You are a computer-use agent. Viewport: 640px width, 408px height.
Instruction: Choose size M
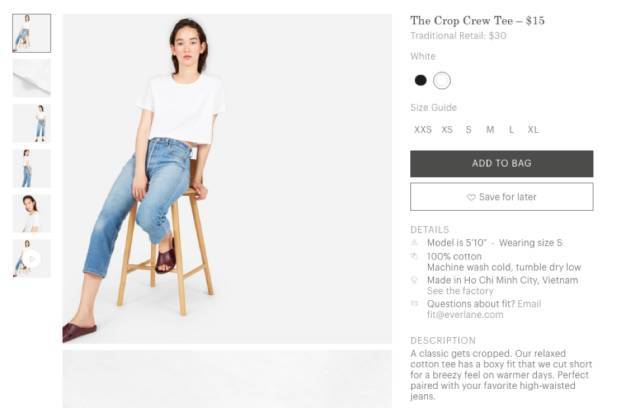point(490,130)
